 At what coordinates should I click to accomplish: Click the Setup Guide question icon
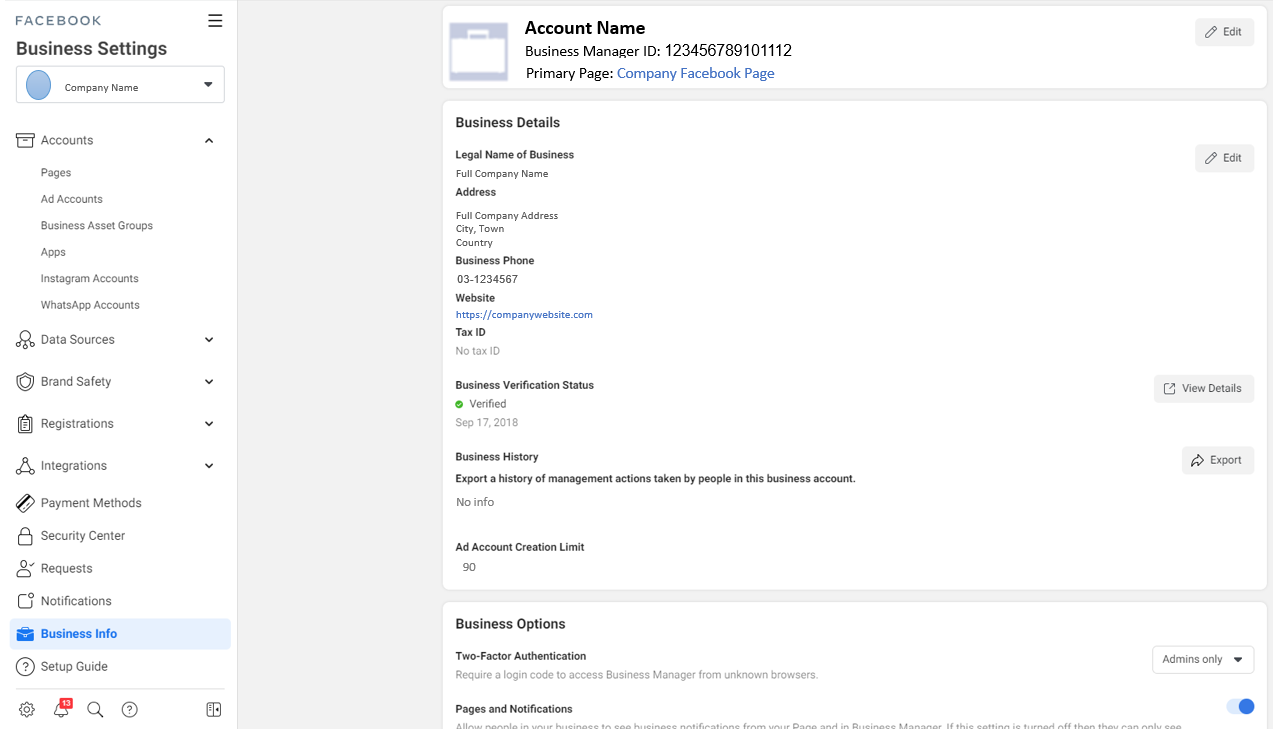pos(25,667)
